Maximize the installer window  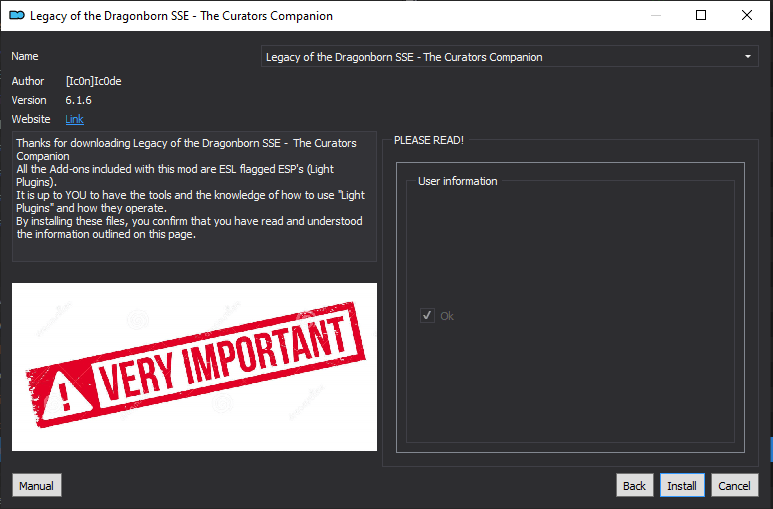tap(701, 15)
